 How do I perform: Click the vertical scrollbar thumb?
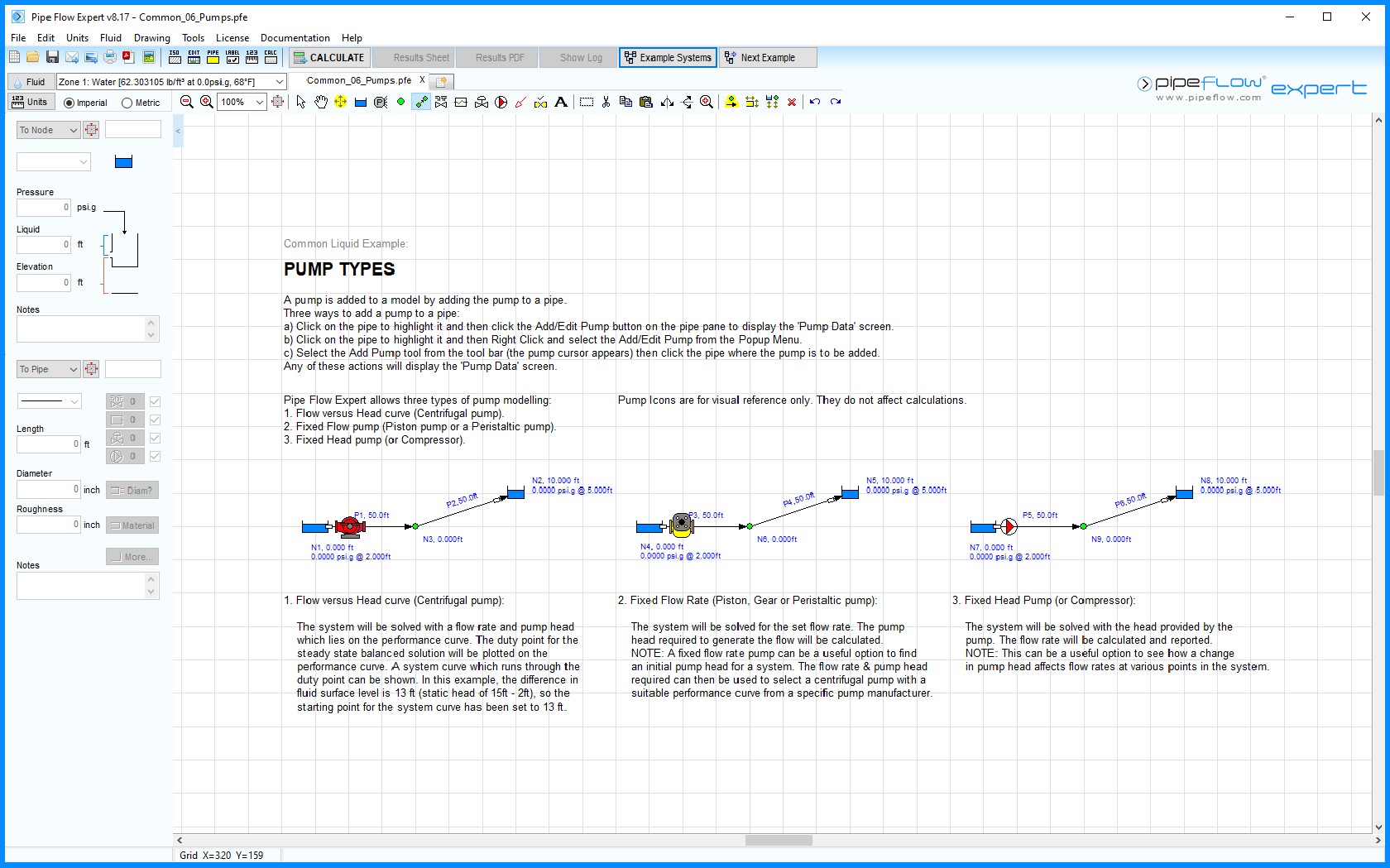[x=1378, y=472]
